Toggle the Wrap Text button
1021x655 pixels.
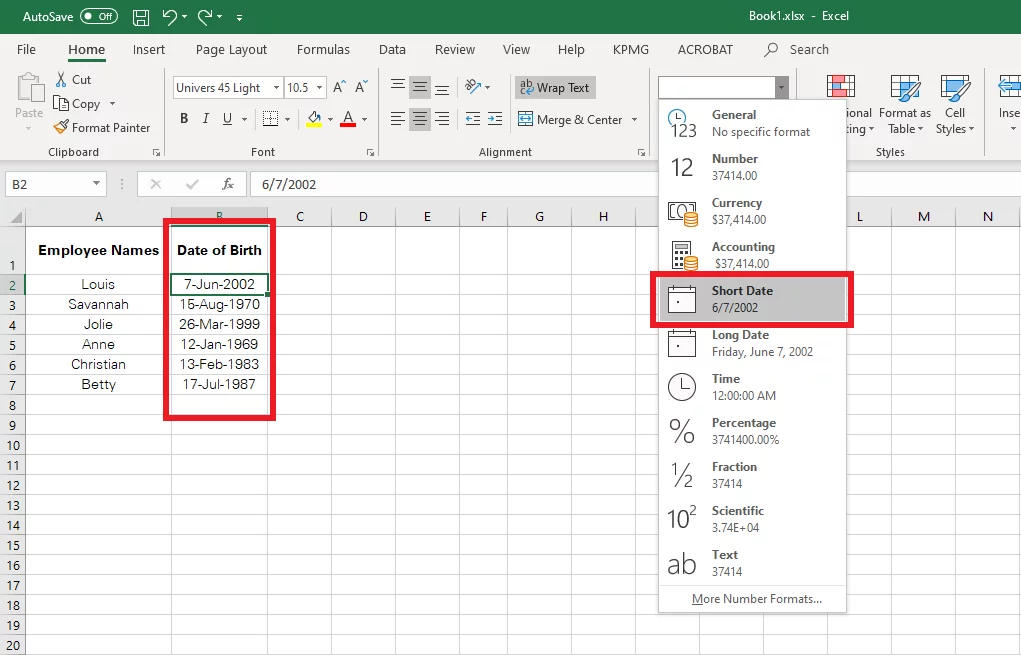click(555, 88)
